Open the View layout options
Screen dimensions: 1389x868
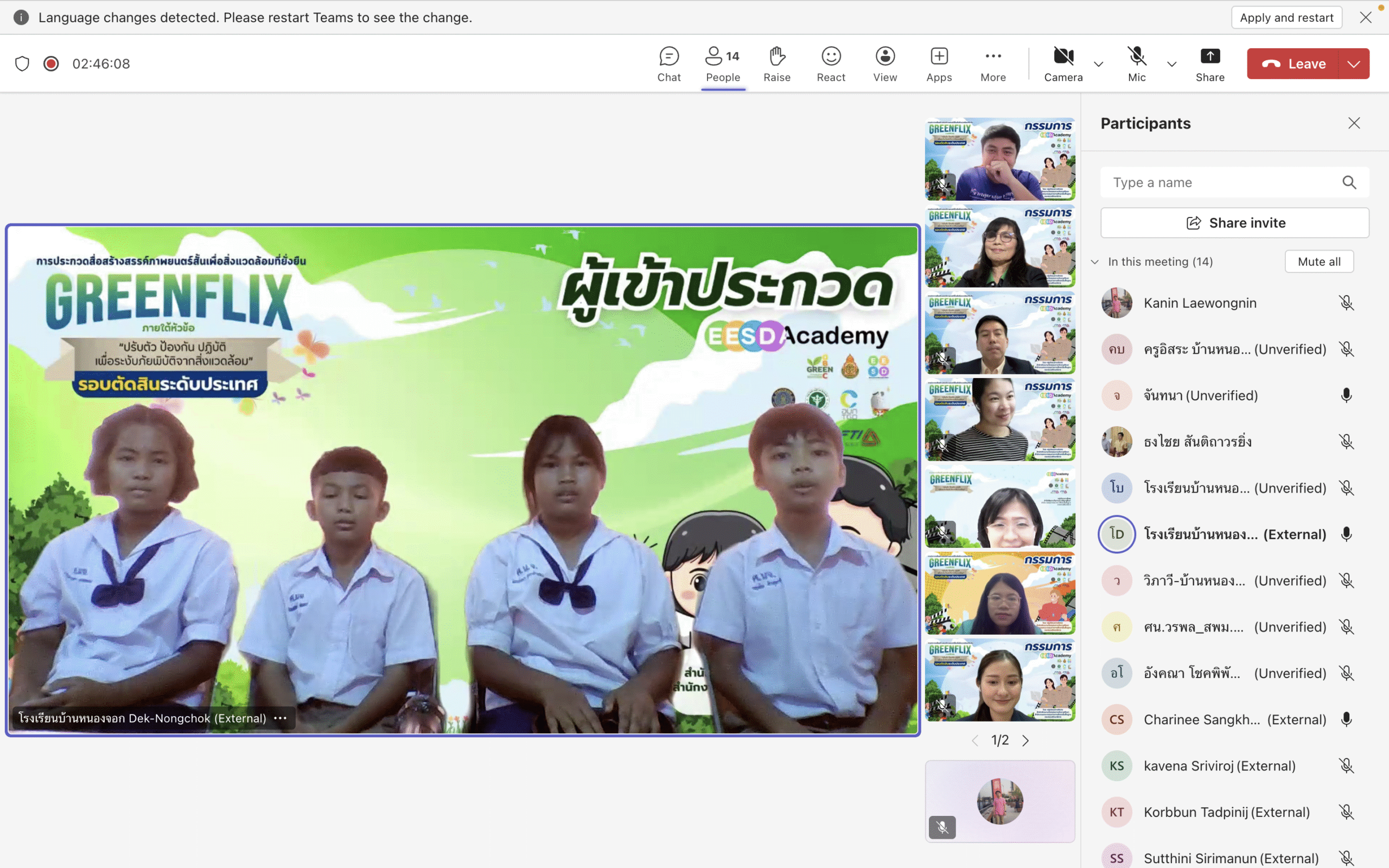tap(884, 63)
